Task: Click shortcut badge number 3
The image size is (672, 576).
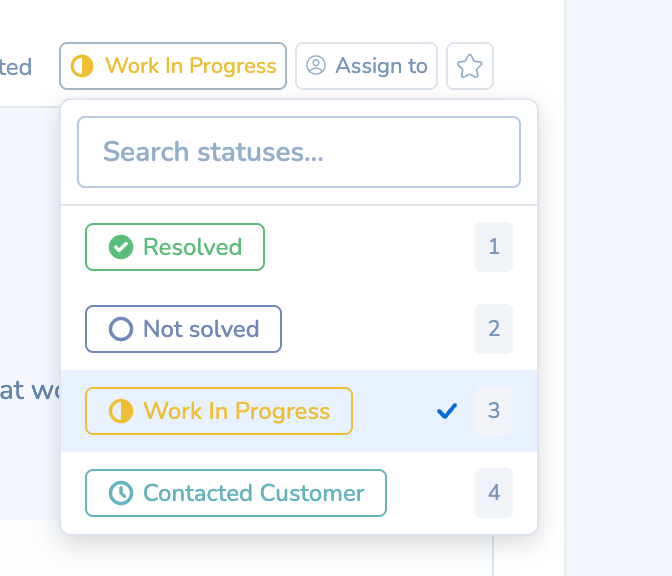Action: 494,411
